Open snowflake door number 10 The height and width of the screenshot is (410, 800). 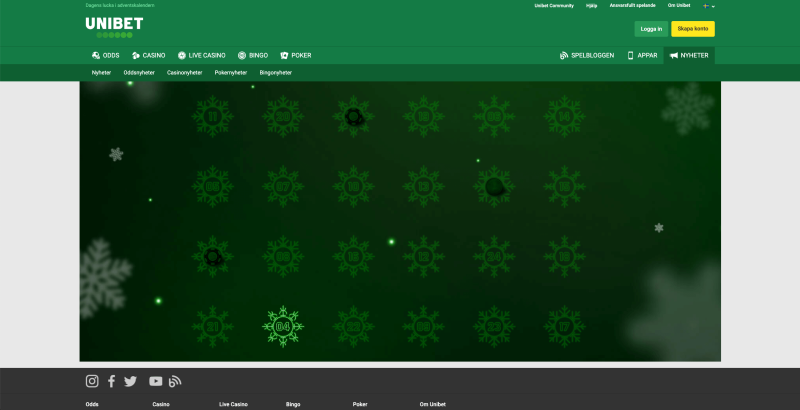354,186
